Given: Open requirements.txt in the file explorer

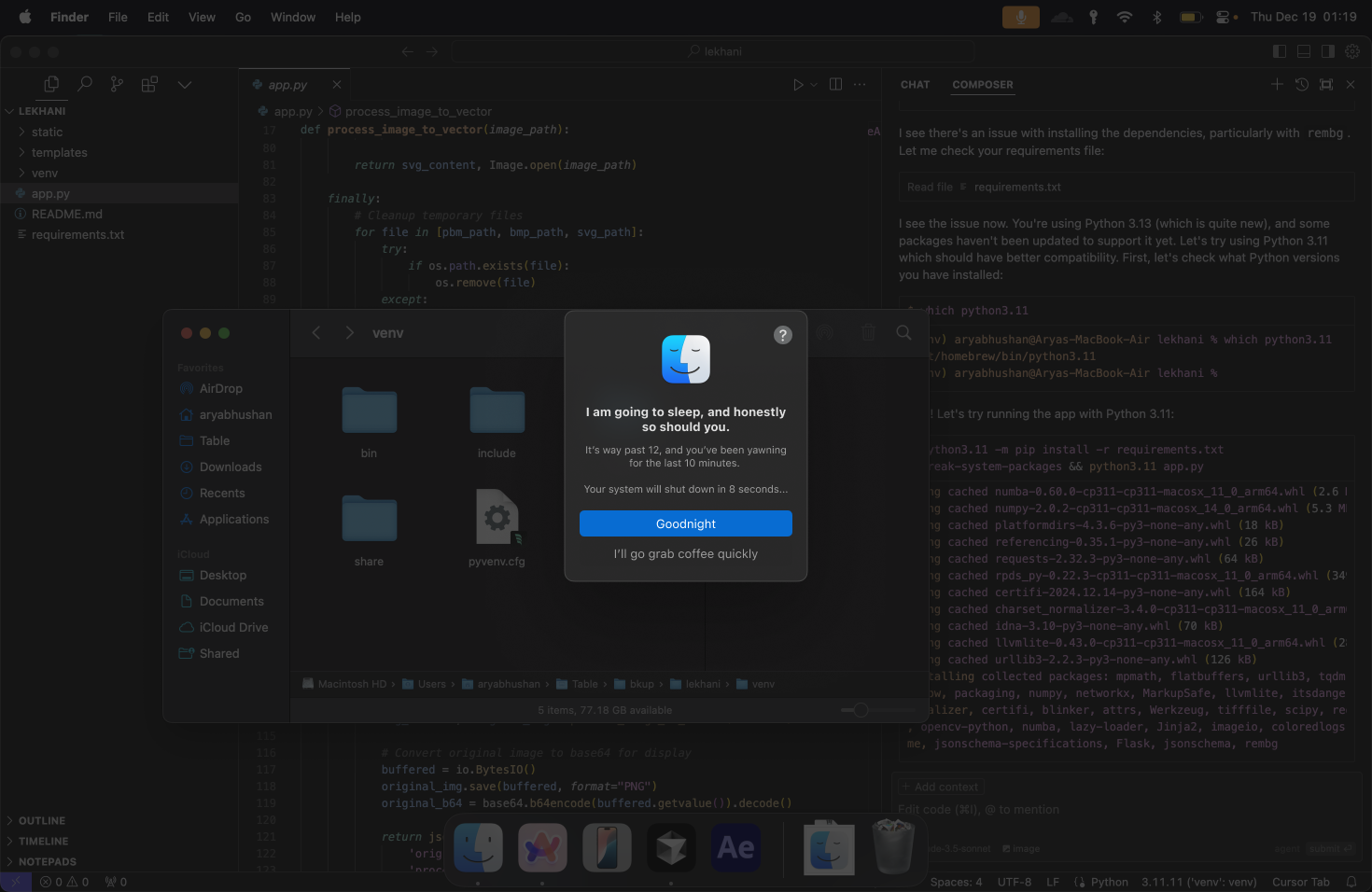Looking at the screenshot, I should pos(119,235).
